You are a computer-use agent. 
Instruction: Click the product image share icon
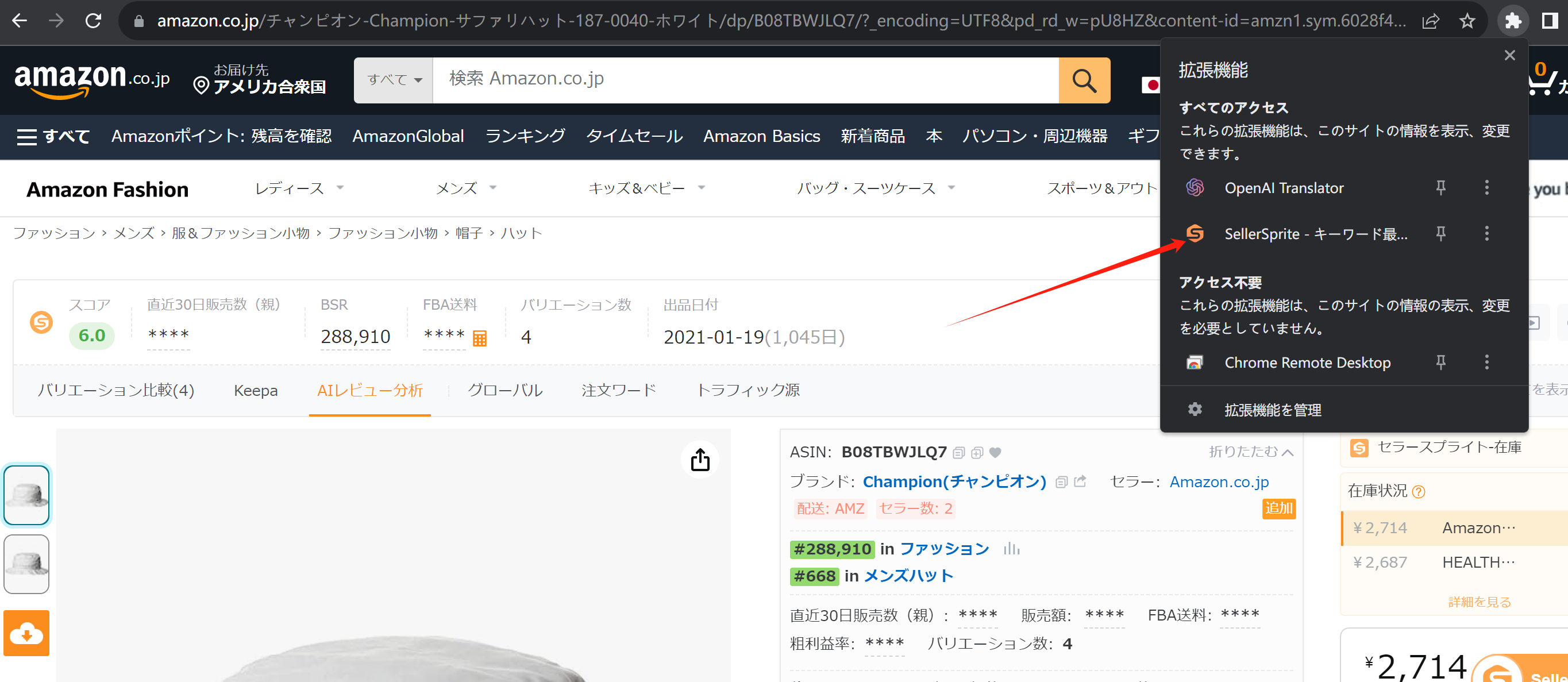(x=700, y=460)
